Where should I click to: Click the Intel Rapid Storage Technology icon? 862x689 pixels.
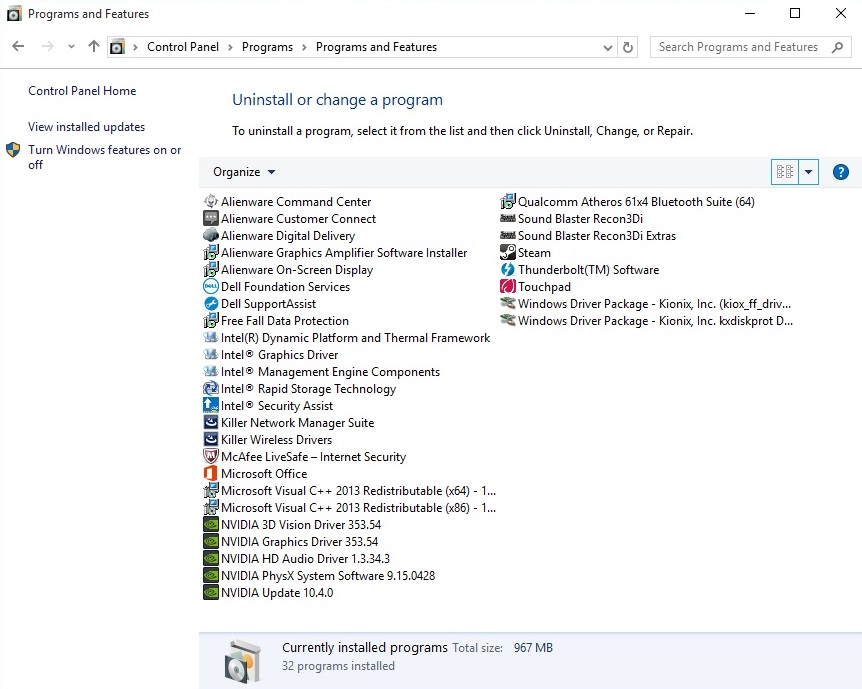point(211,389)
